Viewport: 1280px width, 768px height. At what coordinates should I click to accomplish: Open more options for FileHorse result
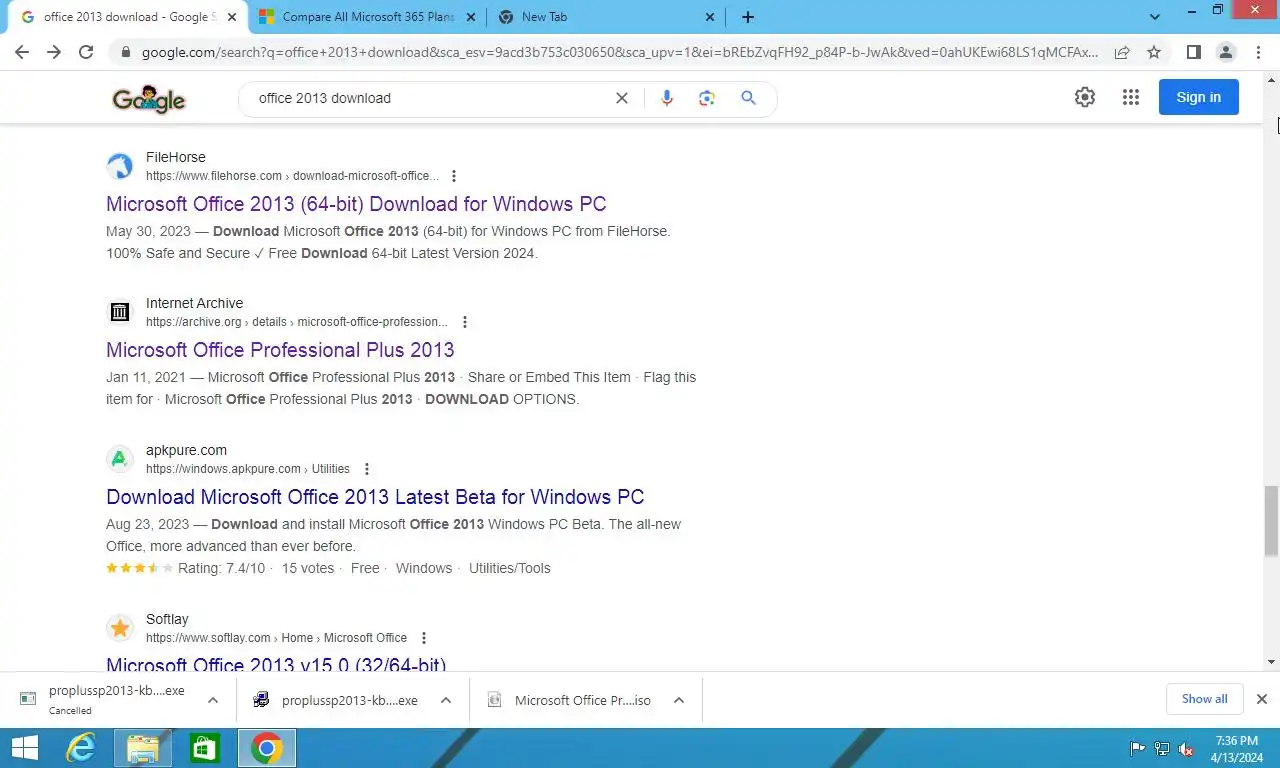point(453,176)
